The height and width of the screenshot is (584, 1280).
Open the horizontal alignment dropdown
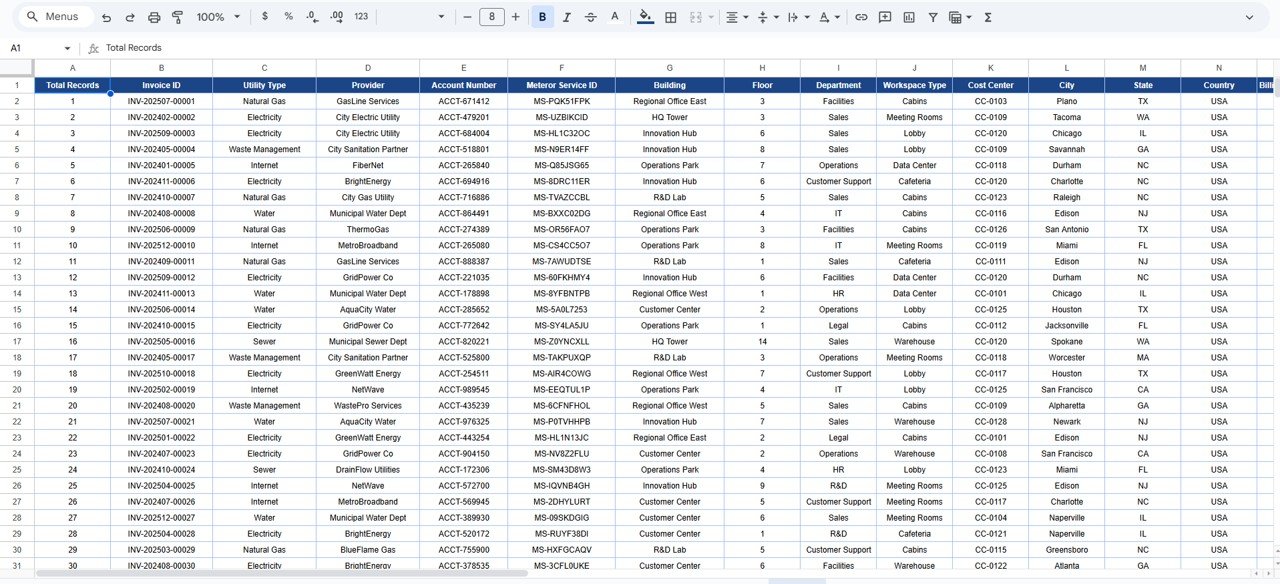point(739,17)
